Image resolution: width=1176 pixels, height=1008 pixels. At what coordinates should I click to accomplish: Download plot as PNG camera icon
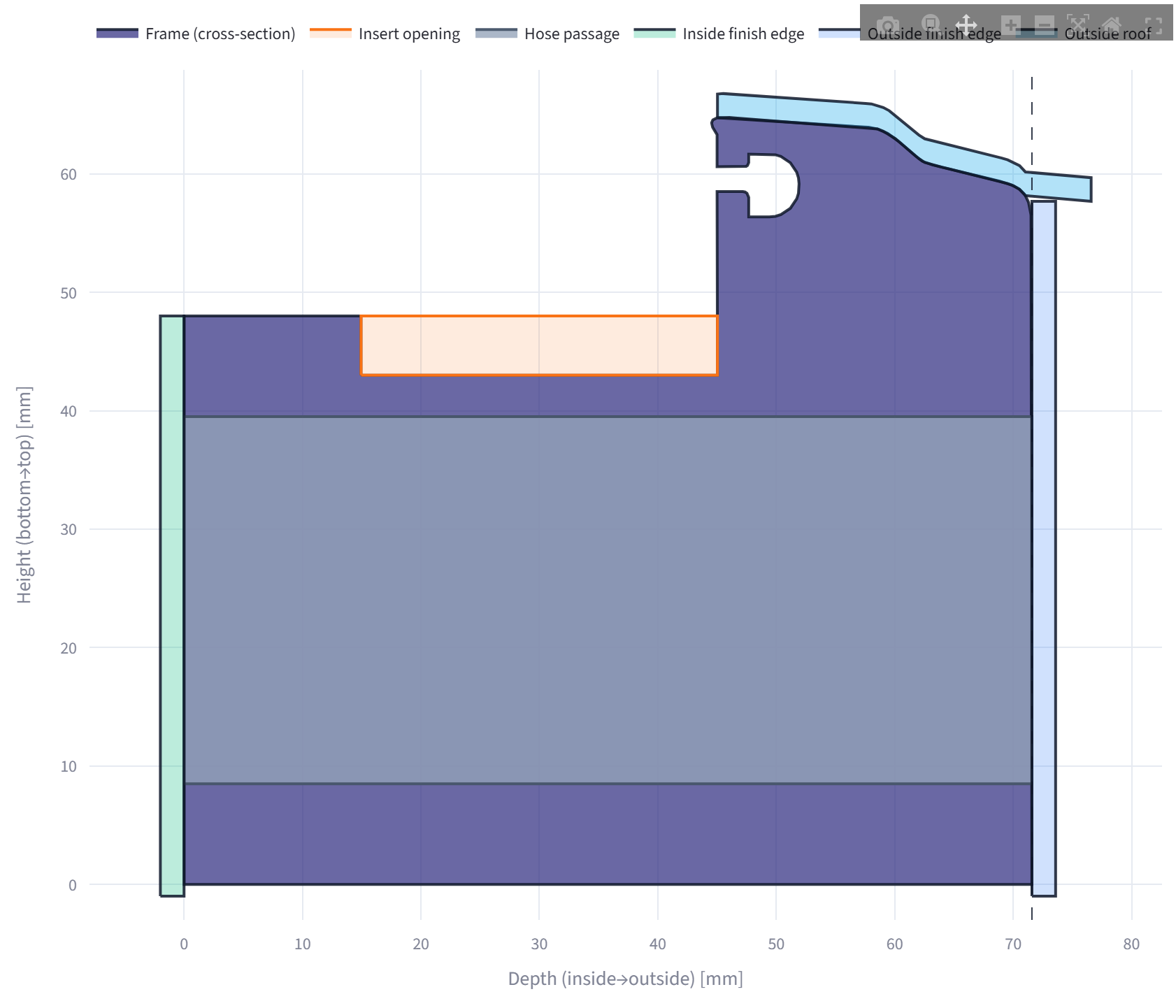(x=888, y=26)
